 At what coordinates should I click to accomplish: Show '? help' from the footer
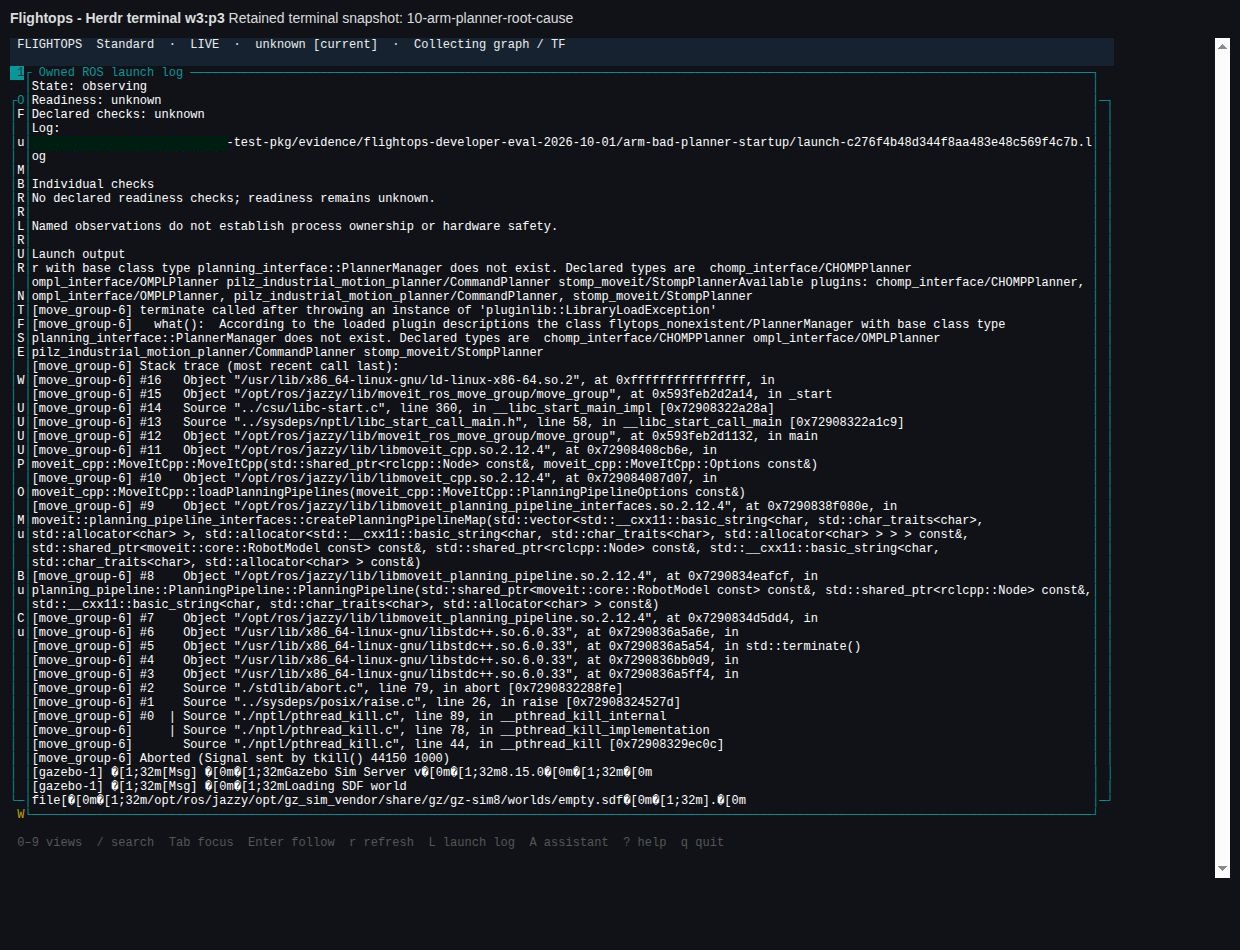click(x=645, y=842)
